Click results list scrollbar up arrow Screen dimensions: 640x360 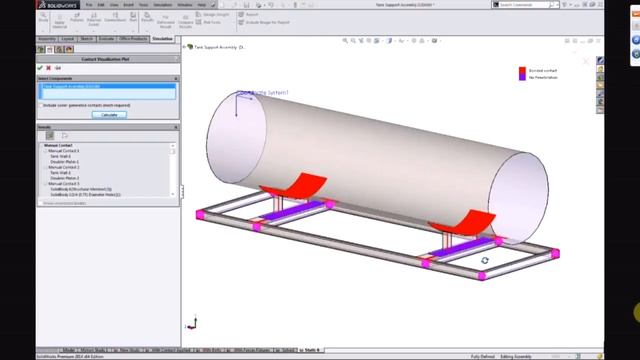click(173, 145)
